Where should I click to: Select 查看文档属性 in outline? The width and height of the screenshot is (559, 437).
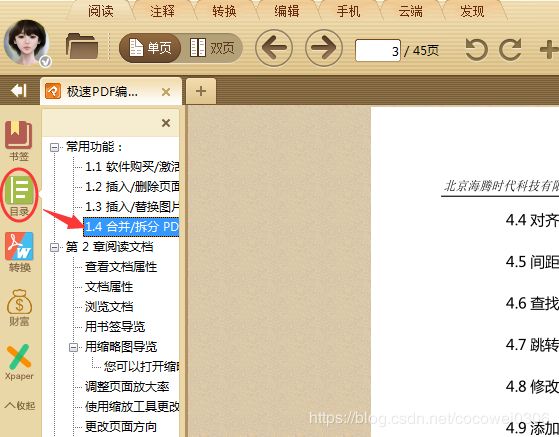(x=121, y=267)
